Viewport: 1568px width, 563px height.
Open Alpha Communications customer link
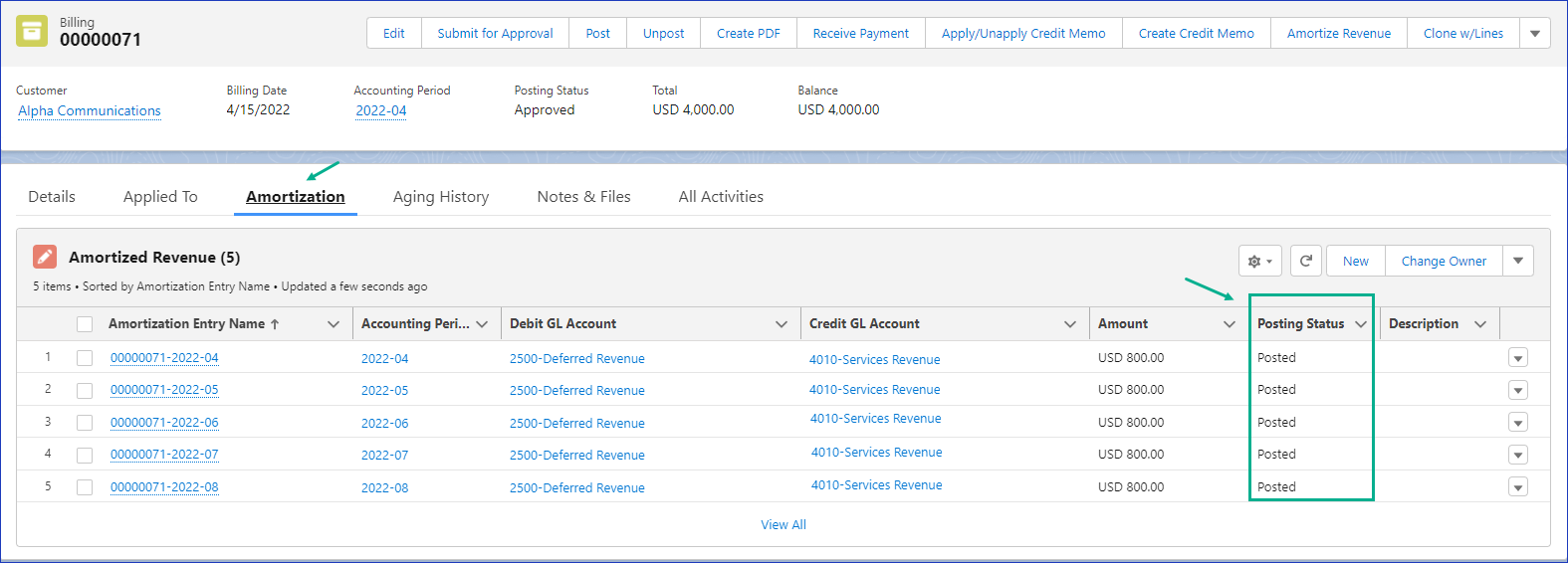click(x=90, y=110)
